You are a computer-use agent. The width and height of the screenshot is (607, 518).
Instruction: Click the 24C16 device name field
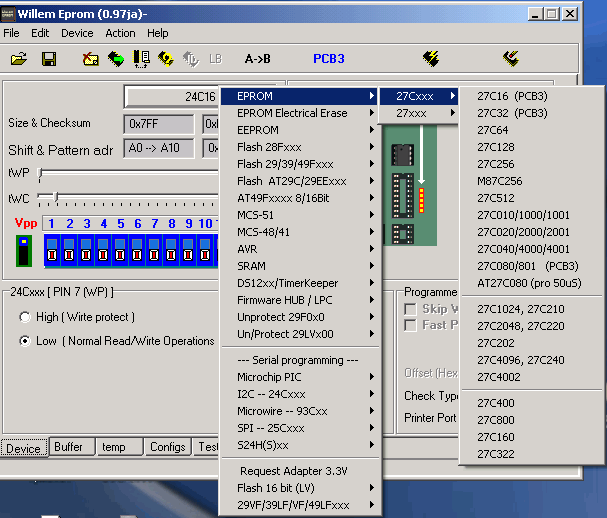pos(171,96)
